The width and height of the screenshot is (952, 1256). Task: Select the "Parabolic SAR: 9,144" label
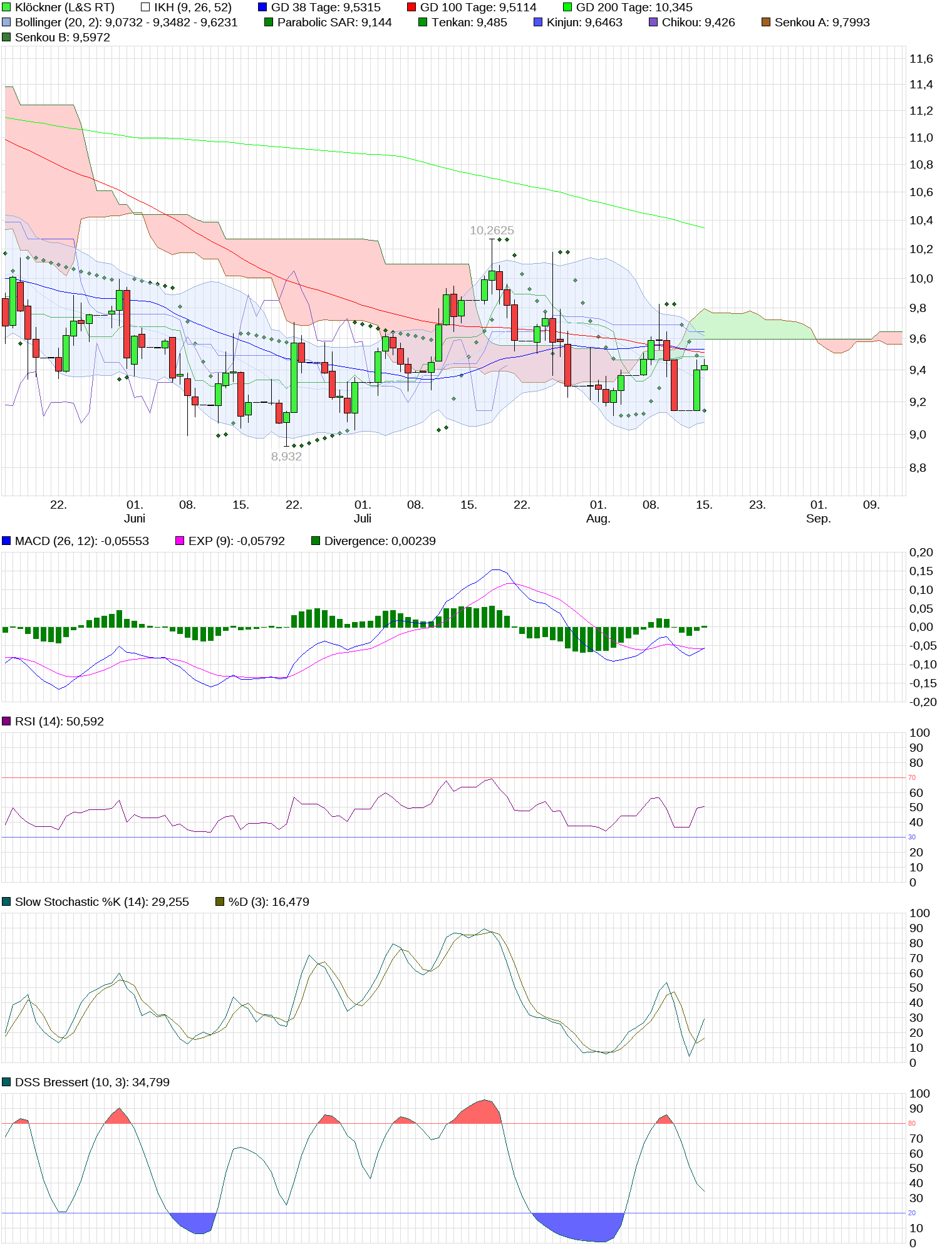pos(334,23)
